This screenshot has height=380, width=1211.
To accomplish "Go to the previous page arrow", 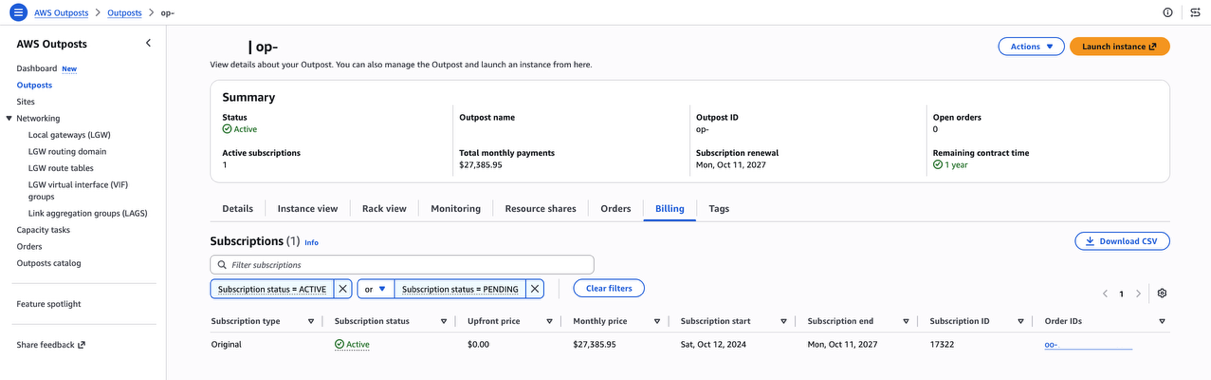I will [1105, 293].
